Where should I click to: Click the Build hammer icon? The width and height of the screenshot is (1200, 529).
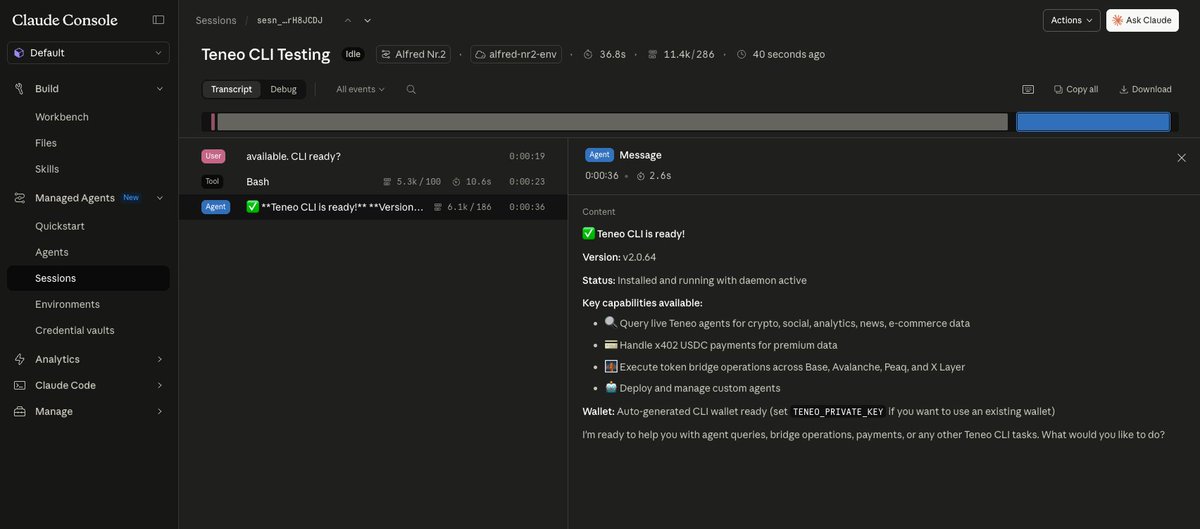click(x=20, y=89)
